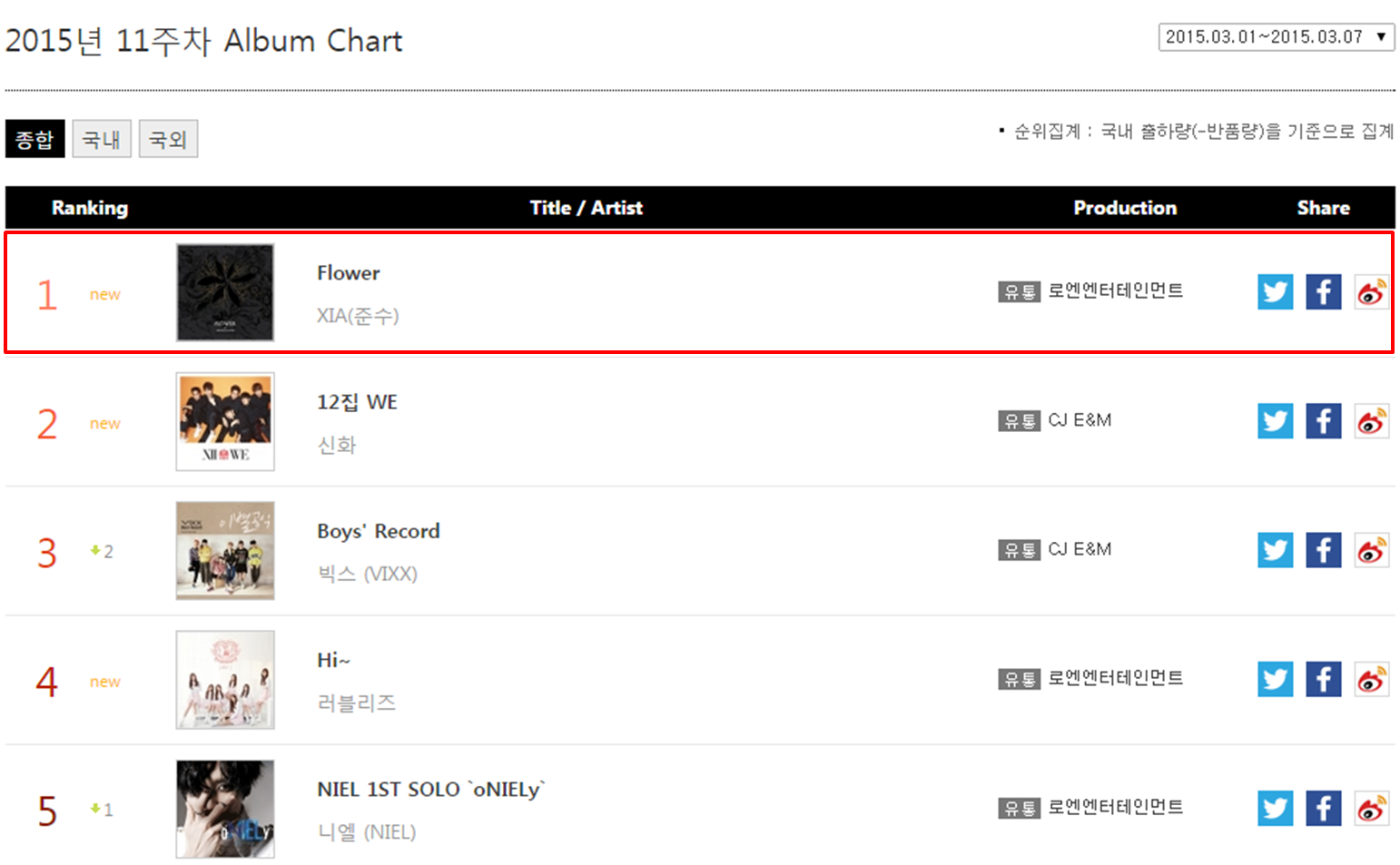
Task: Open the Flower album title link
Action: 349,273
